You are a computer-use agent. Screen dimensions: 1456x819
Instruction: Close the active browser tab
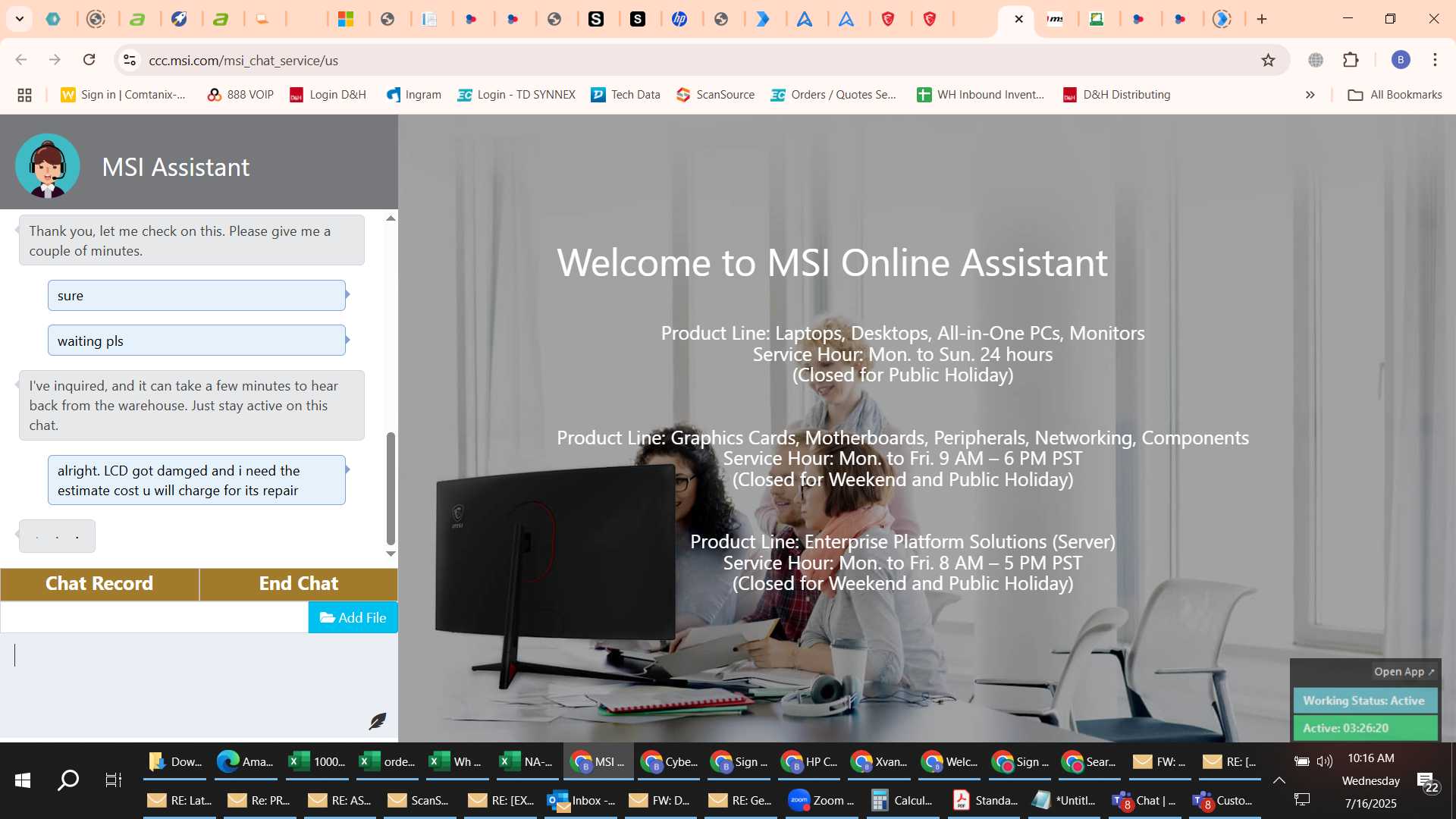(1018, 19)
